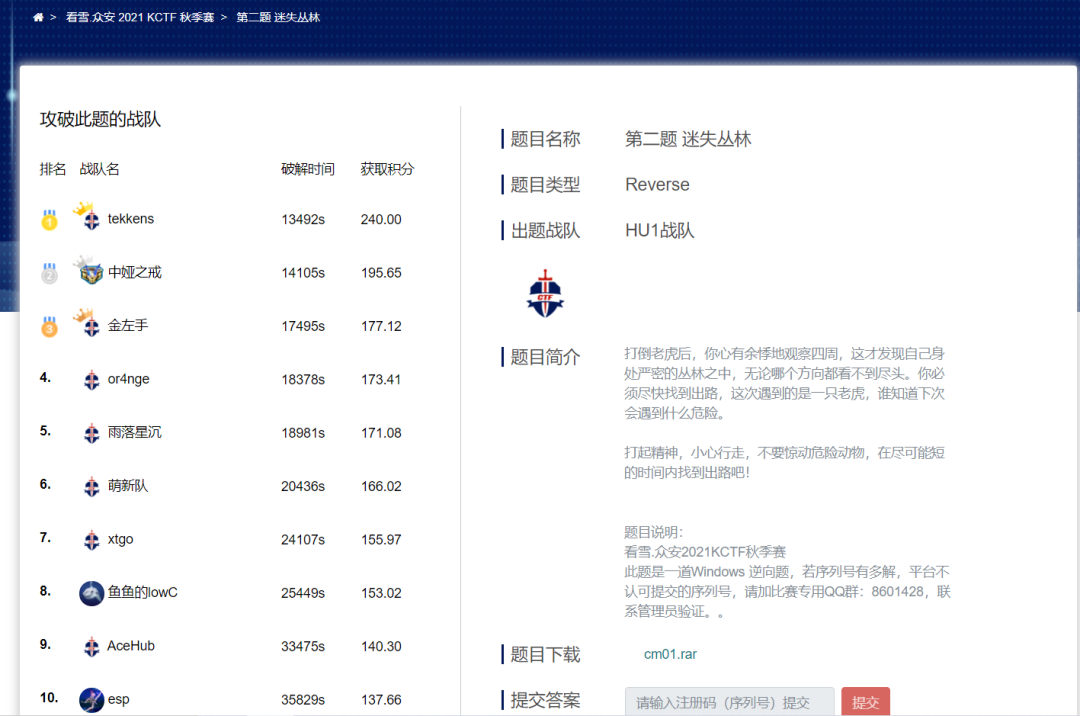This screenshot has width=1080, height=716.
Task: Click the 萌新队 team name
Action: pos(128,486)
